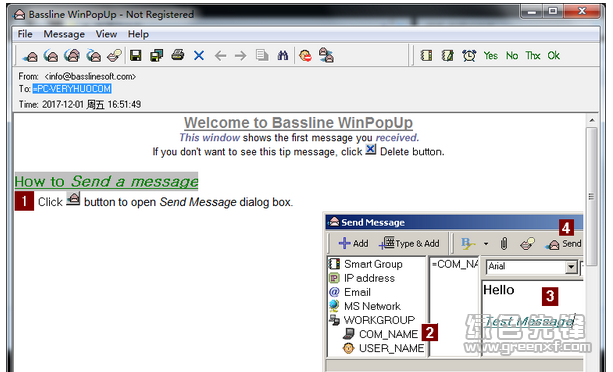Go to next message with right arrow
Screen dimensions: 613x372
tap(240, 56)
